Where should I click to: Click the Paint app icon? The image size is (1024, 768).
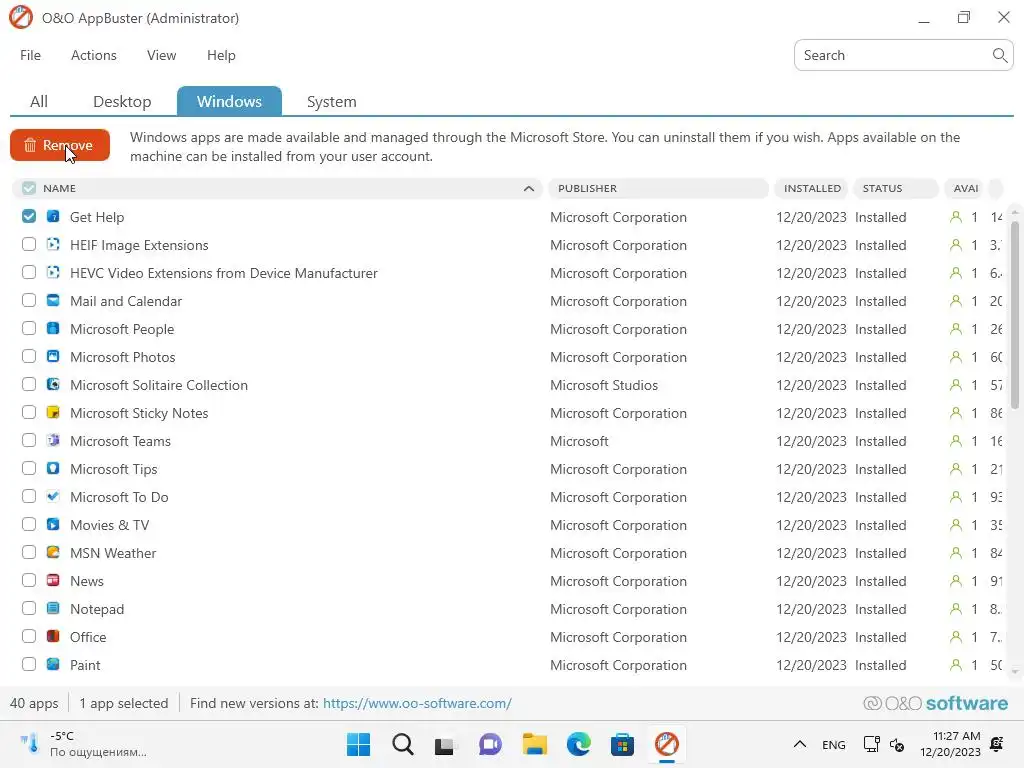[53, 665]
